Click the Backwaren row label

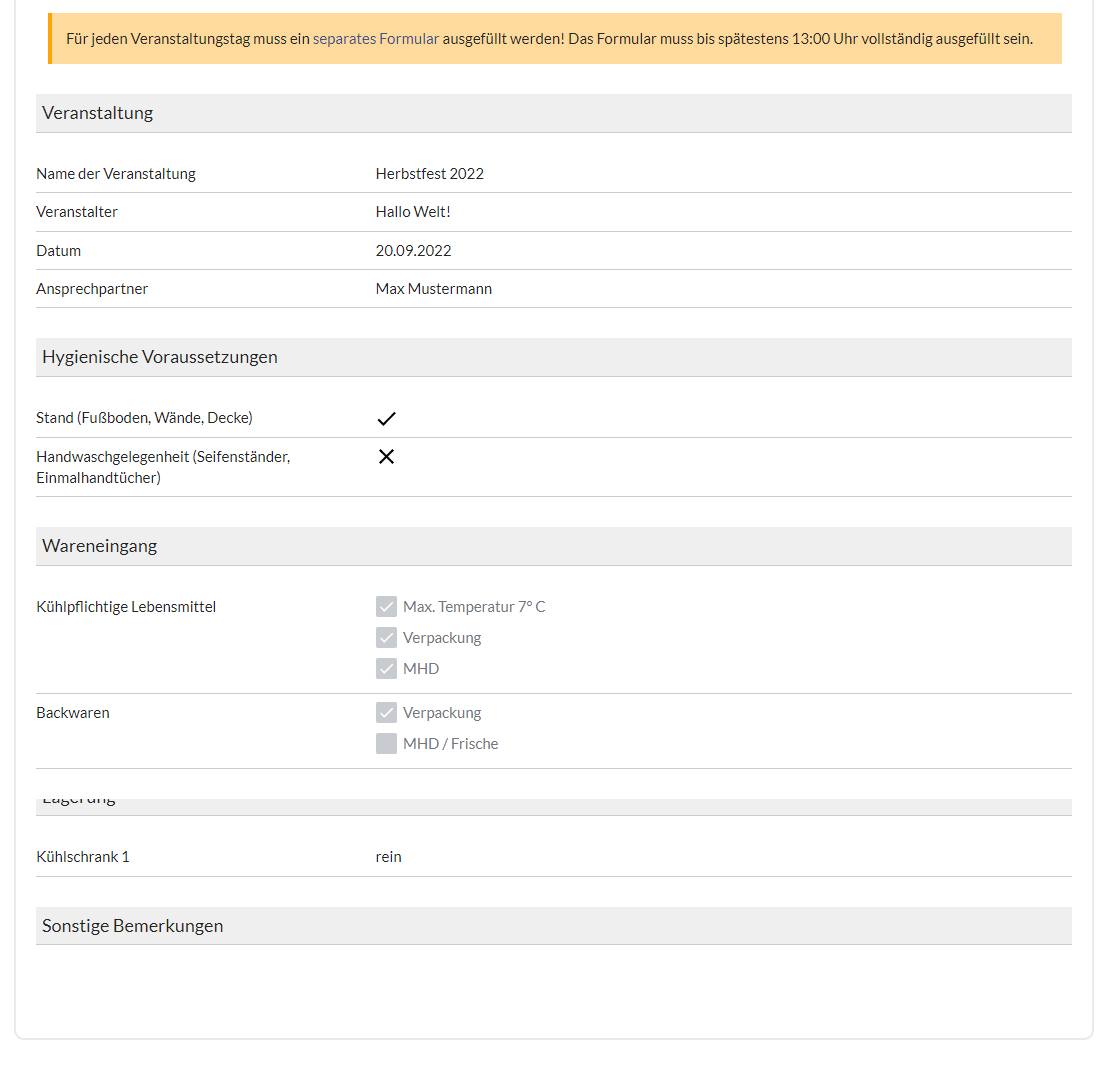73,712
